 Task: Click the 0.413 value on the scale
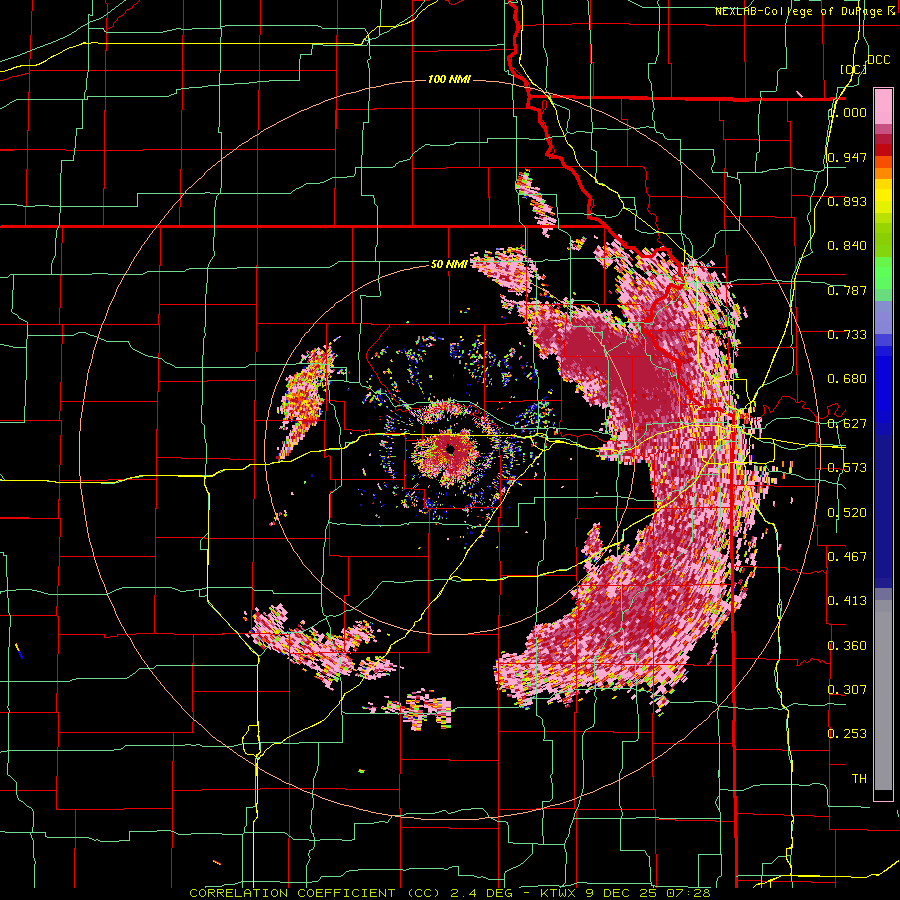coord(847,601)
